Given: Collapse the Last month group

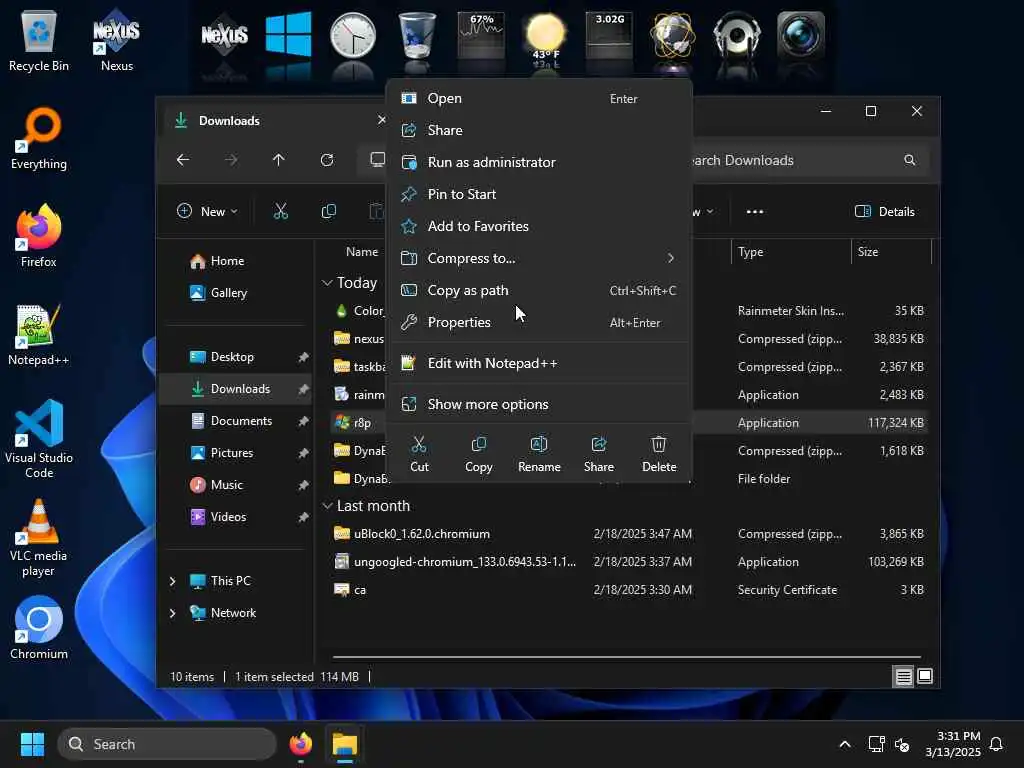Looking at the screenshot, I should pos(327,506).
